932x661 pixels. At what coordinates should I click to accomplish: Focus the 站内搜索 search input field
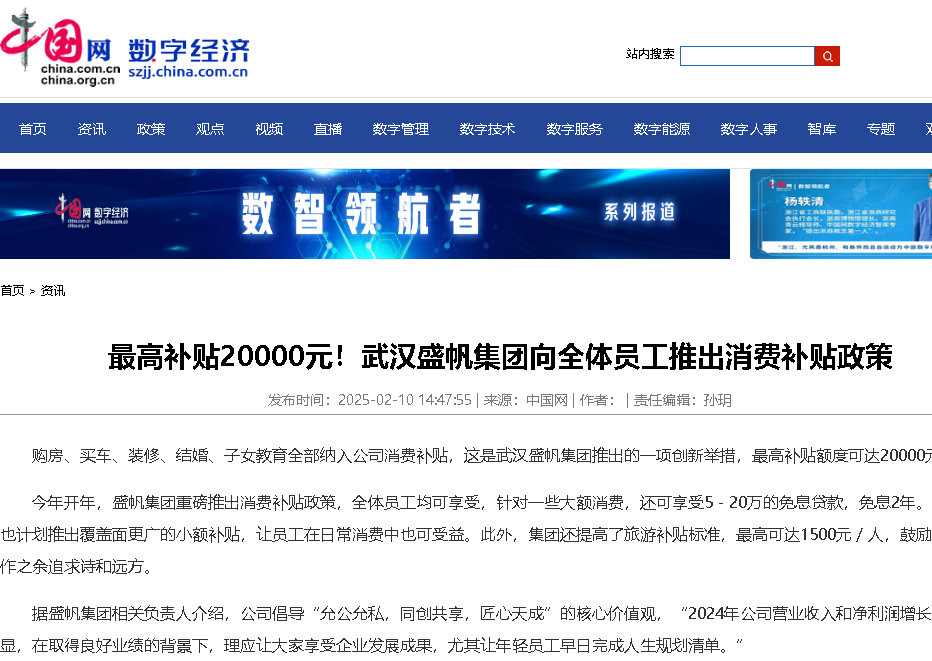(x=747, y=56)
